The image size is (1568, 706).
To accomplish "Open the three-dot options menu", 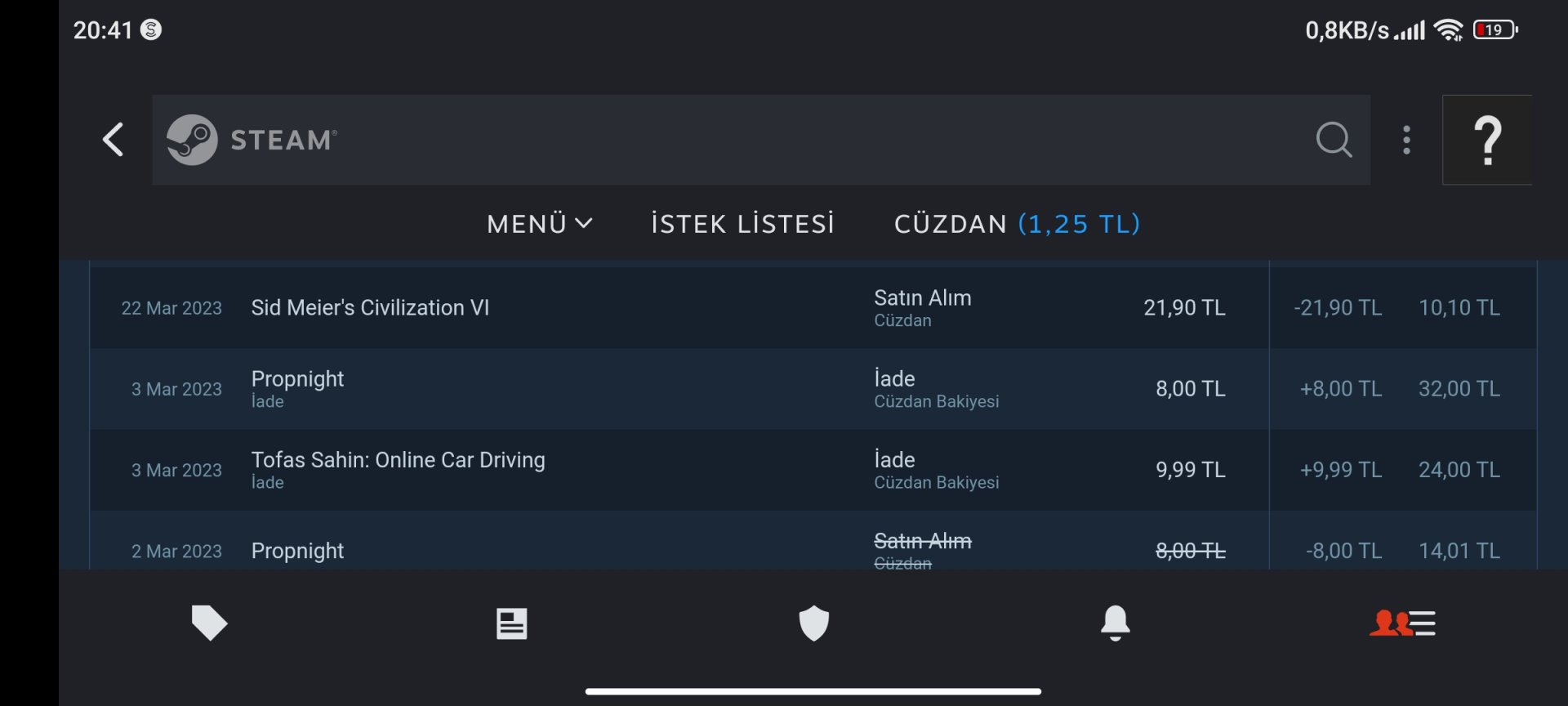I will [x=1406, y=140].
